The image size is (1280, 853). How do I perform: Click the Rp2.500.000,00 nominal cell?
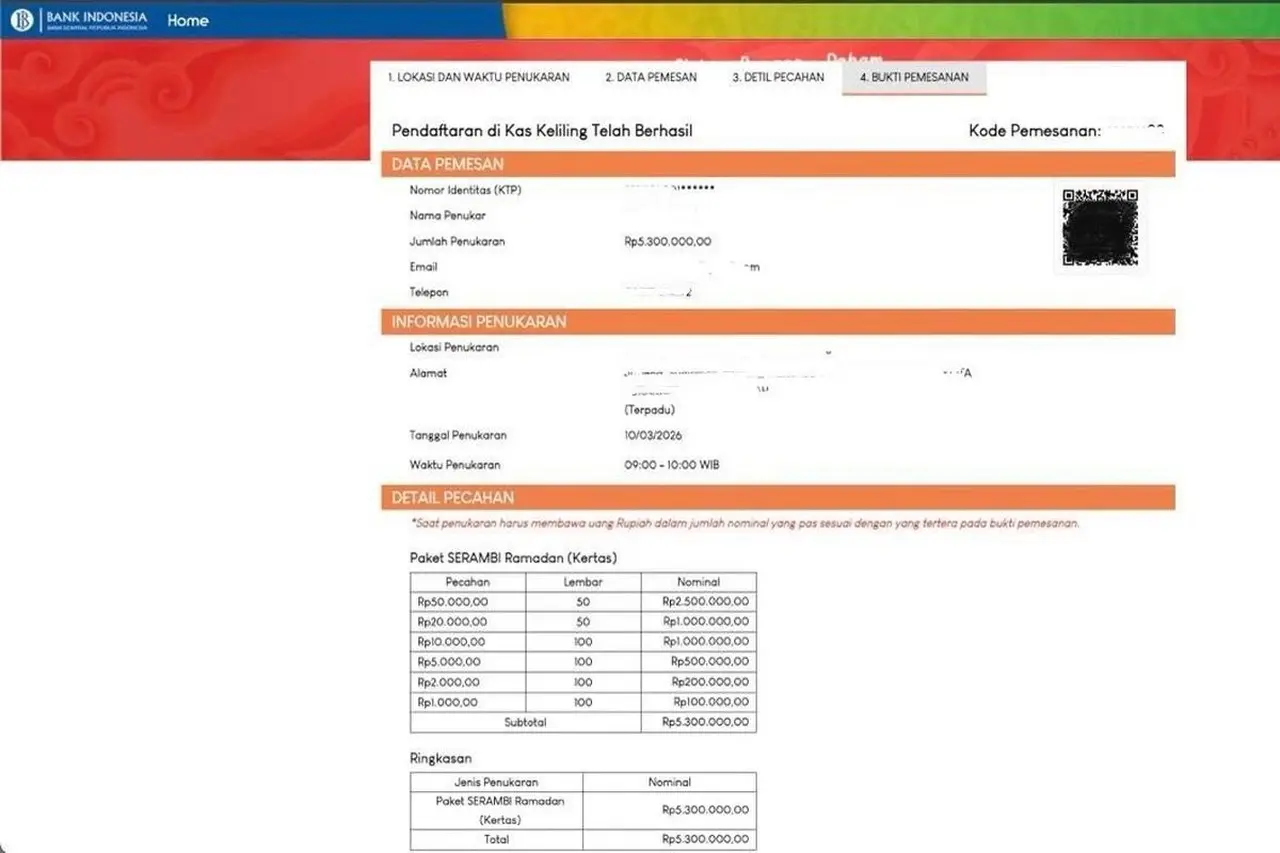706,602
